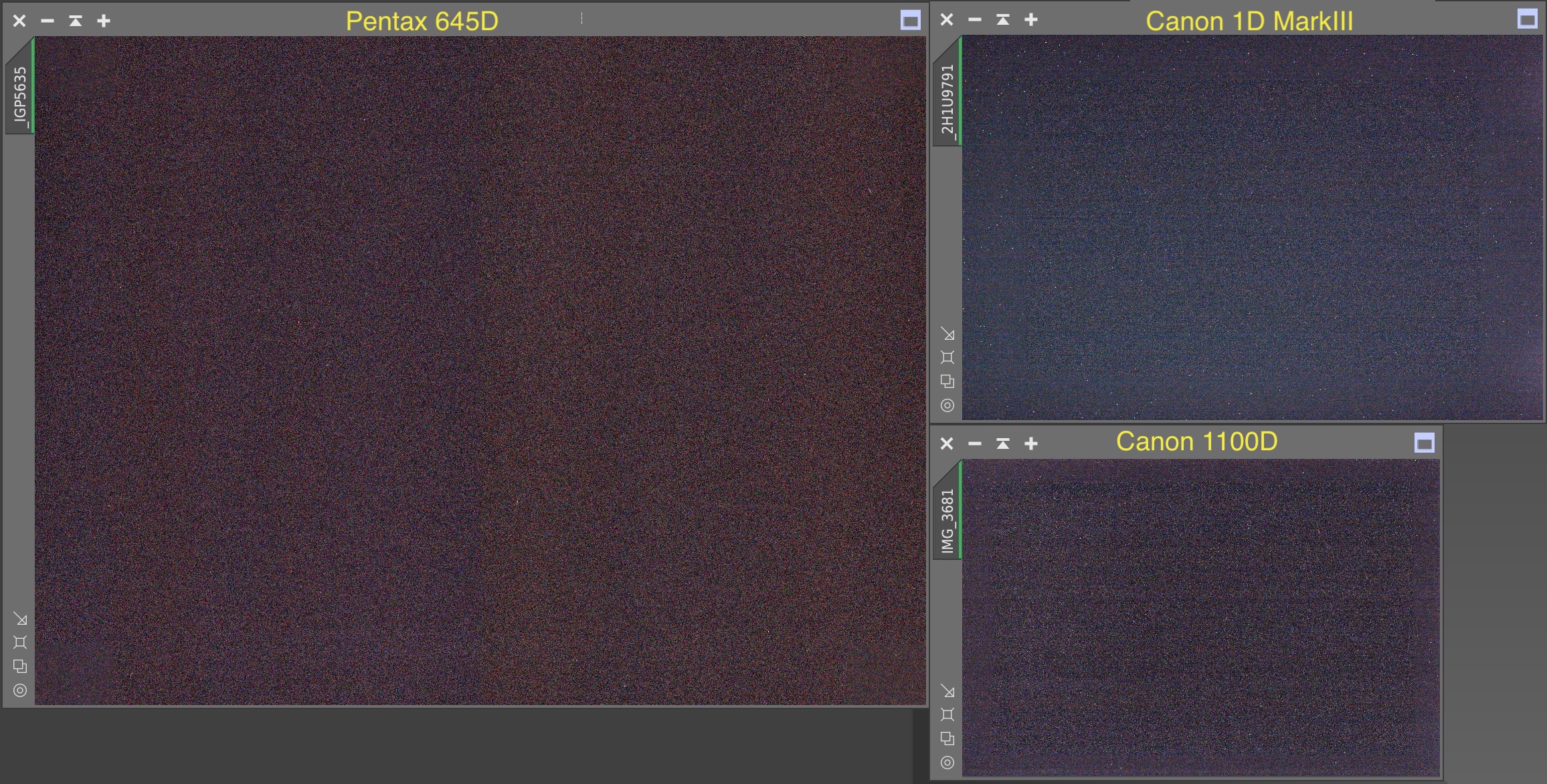This screenshot has width=1547, height=784.
Task: Click the overlapping squares icon in the Canon 1D MarkIII window
Action: [x=947, y=381]
